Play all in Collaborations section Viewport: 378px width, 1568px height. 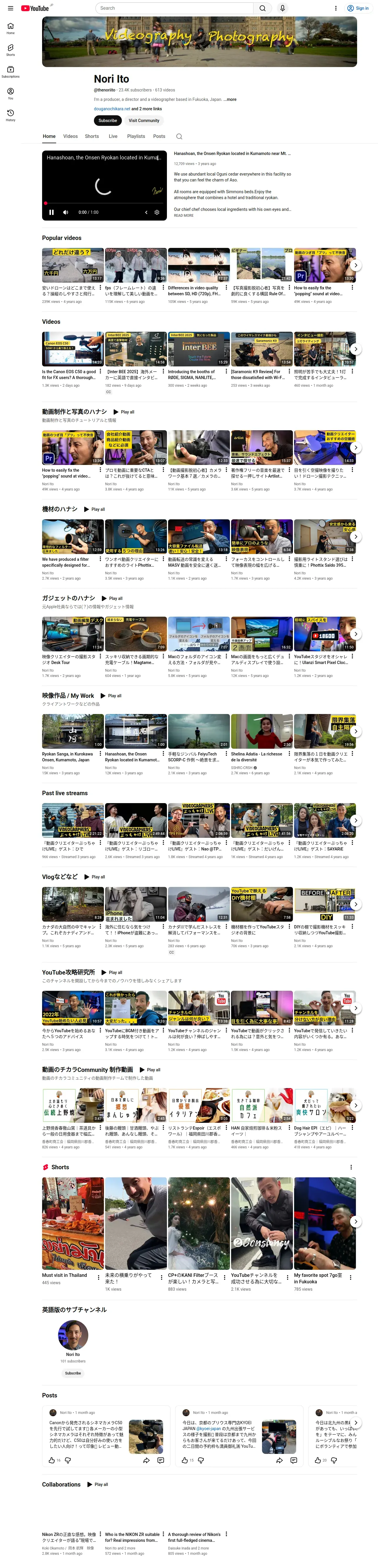point(97,1484)
